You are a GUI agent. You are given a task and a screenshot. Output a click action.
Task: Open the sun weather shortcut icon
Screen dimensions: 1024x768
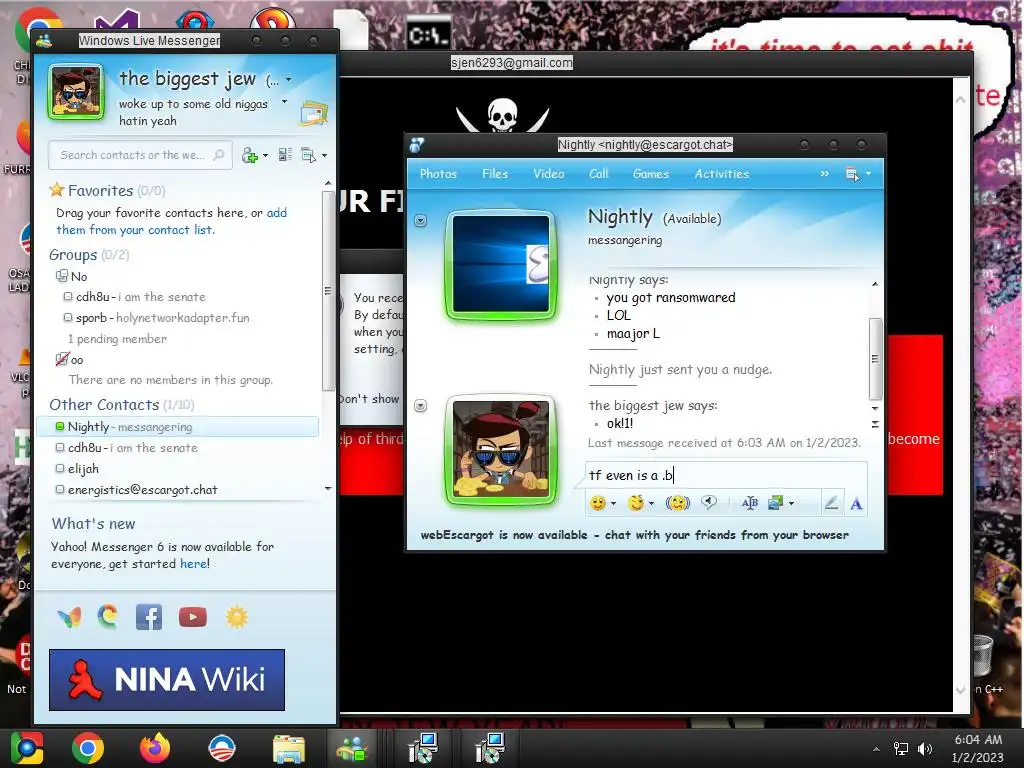click(236, 616)
